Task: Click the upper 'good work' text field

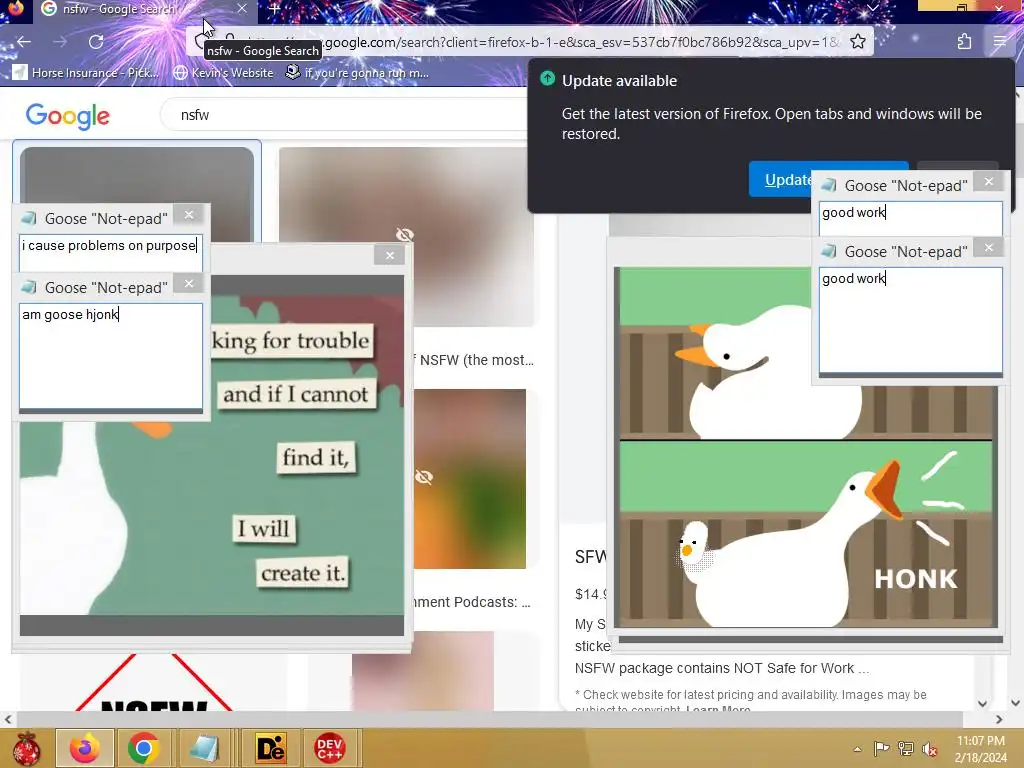Action: (910, 219)
